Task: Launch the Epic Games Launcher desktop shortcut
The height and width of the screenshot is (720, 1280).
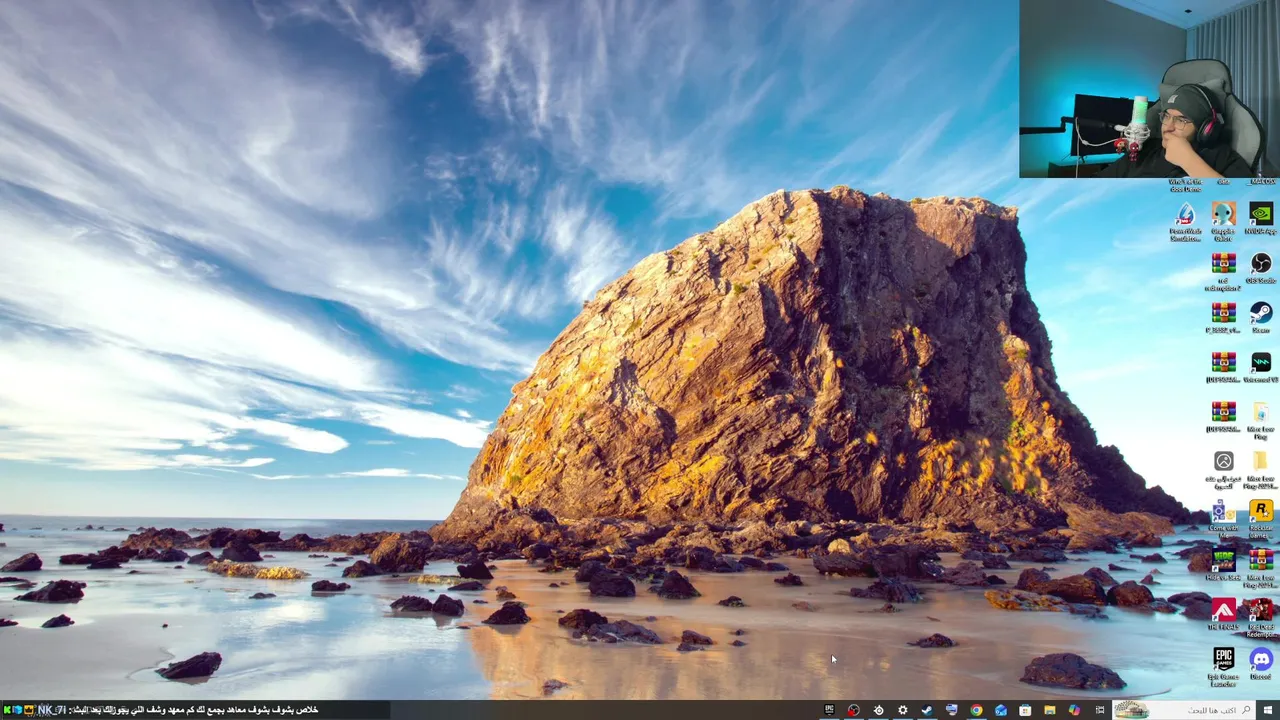Action: (x=1223, y=666)
